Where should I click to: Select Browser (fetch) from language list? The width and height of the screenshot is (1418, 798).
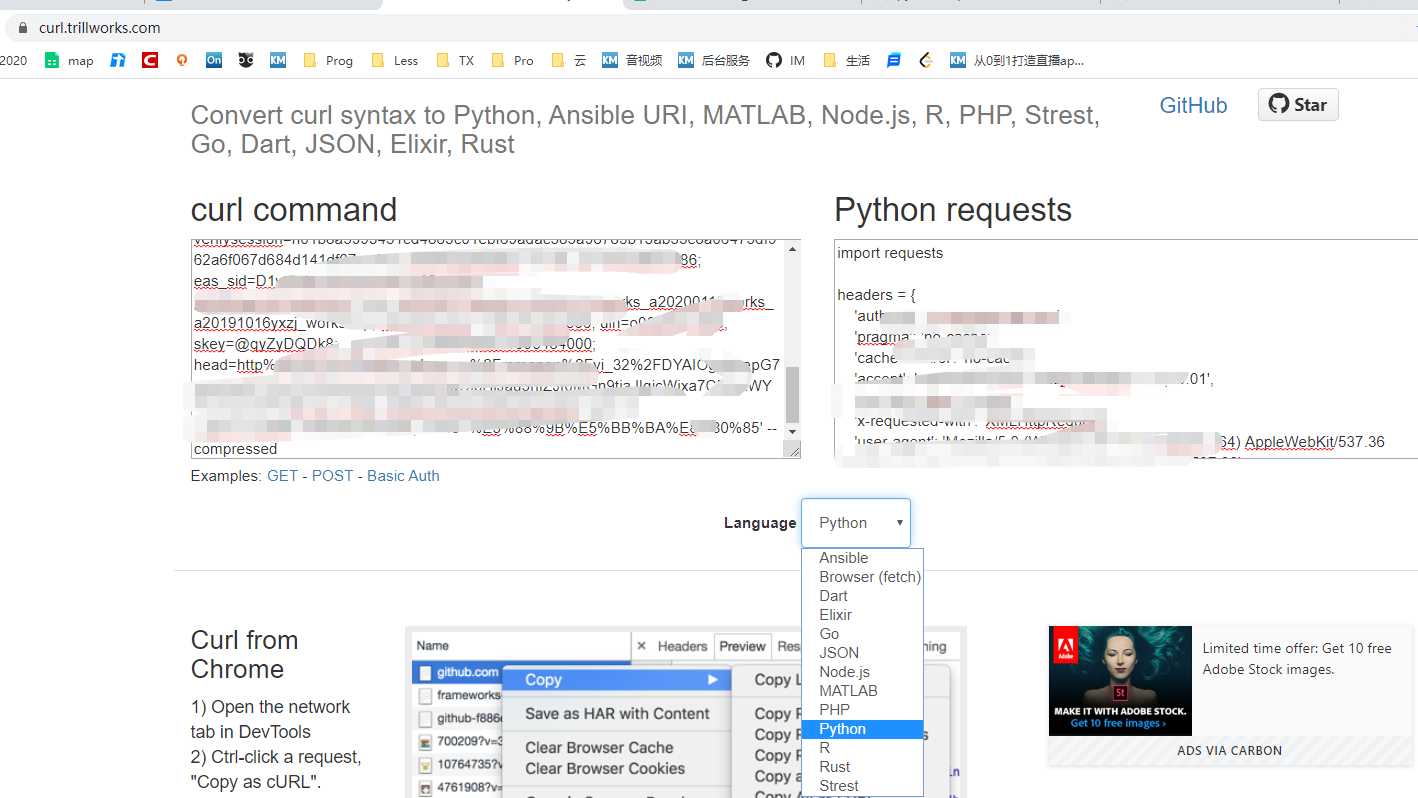tap(862, 577)
